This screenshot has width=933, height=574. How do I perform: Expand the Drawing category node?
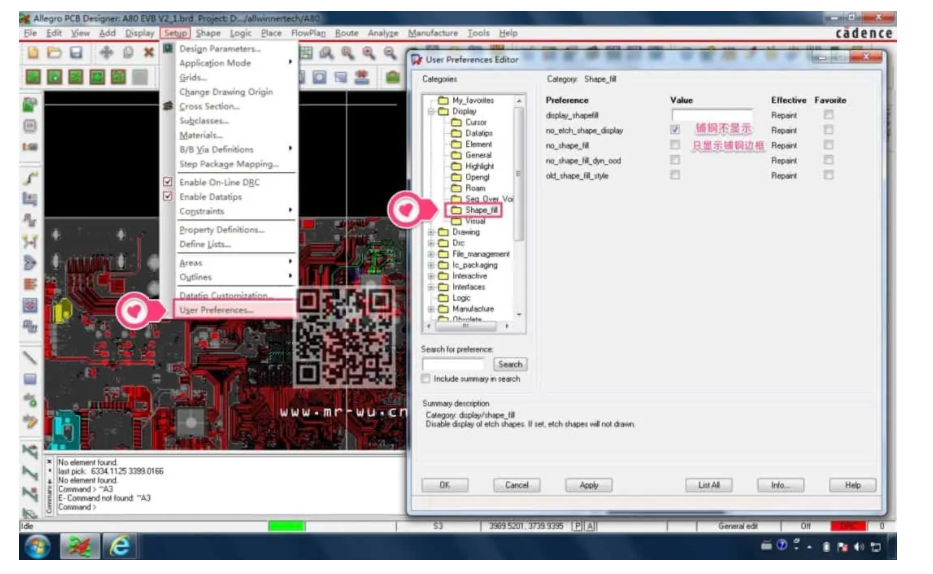[x=431, y=232]
